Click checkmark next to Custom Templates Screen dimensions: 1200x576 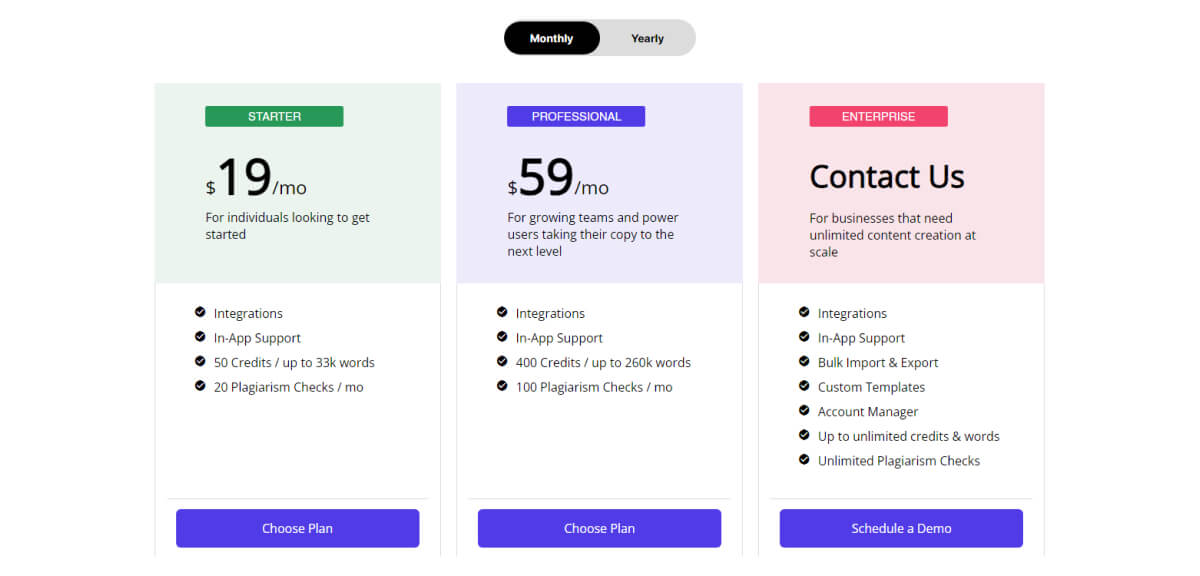(804, 386)
